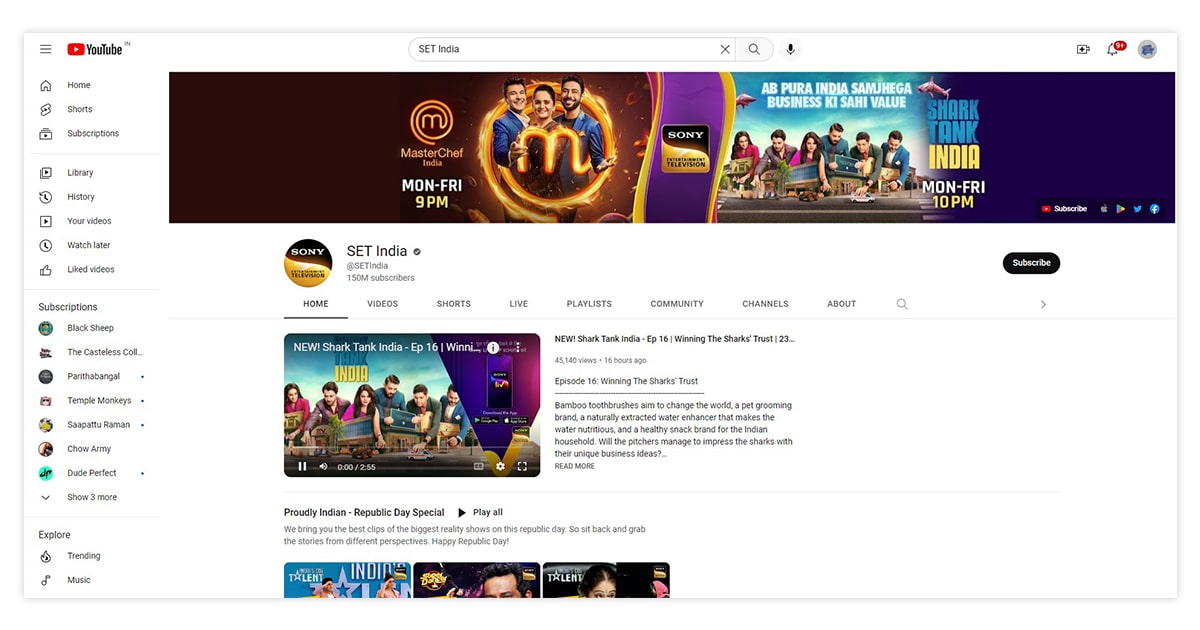This screenshot has height=630, width=1200.
Task: Expand sidebar with Show 3 more
Action: [91, 497]
